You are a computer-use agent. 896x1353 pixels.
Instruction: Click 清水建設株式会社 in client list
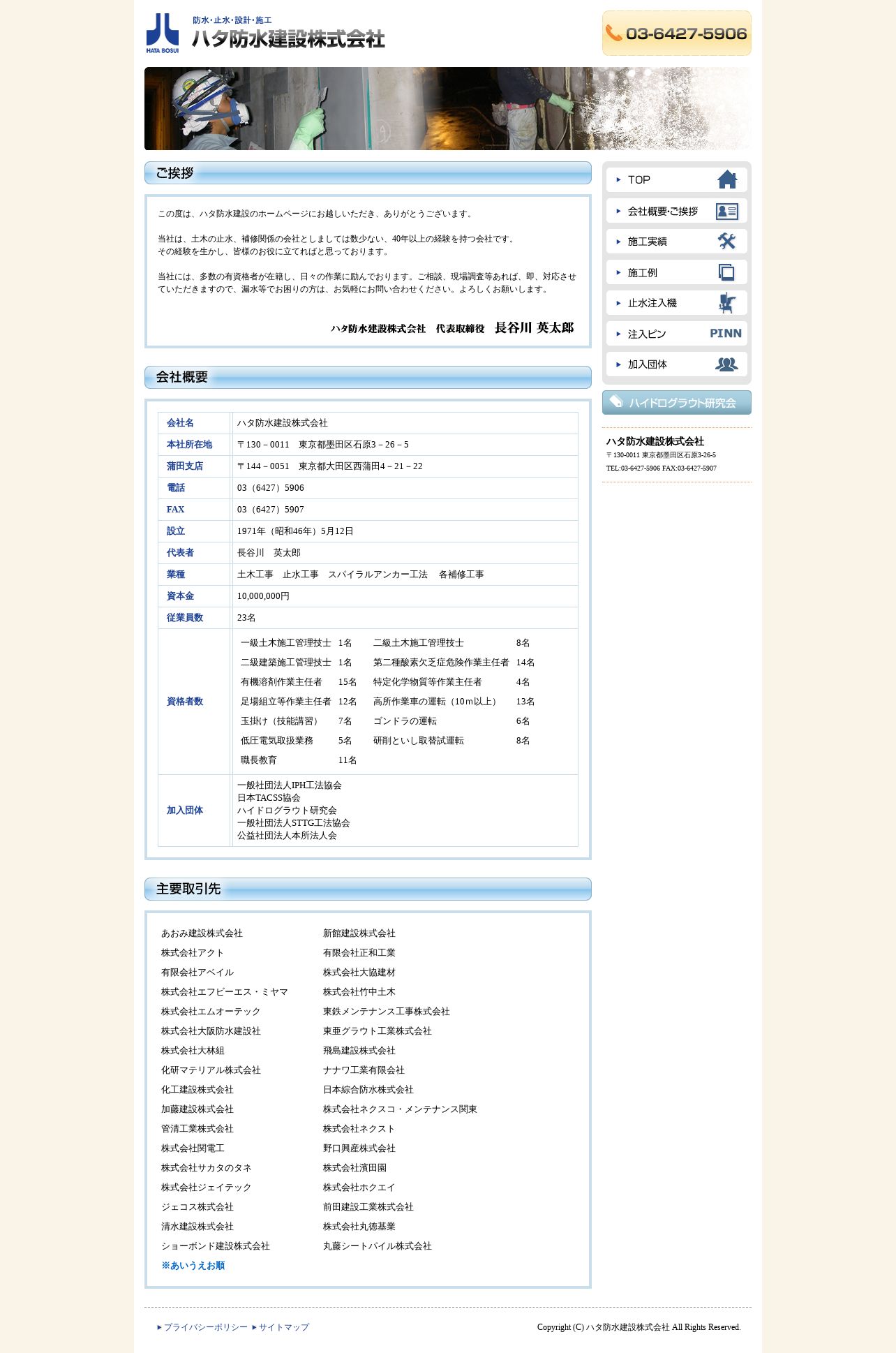pyautogui.click(x=197, y=1227)
